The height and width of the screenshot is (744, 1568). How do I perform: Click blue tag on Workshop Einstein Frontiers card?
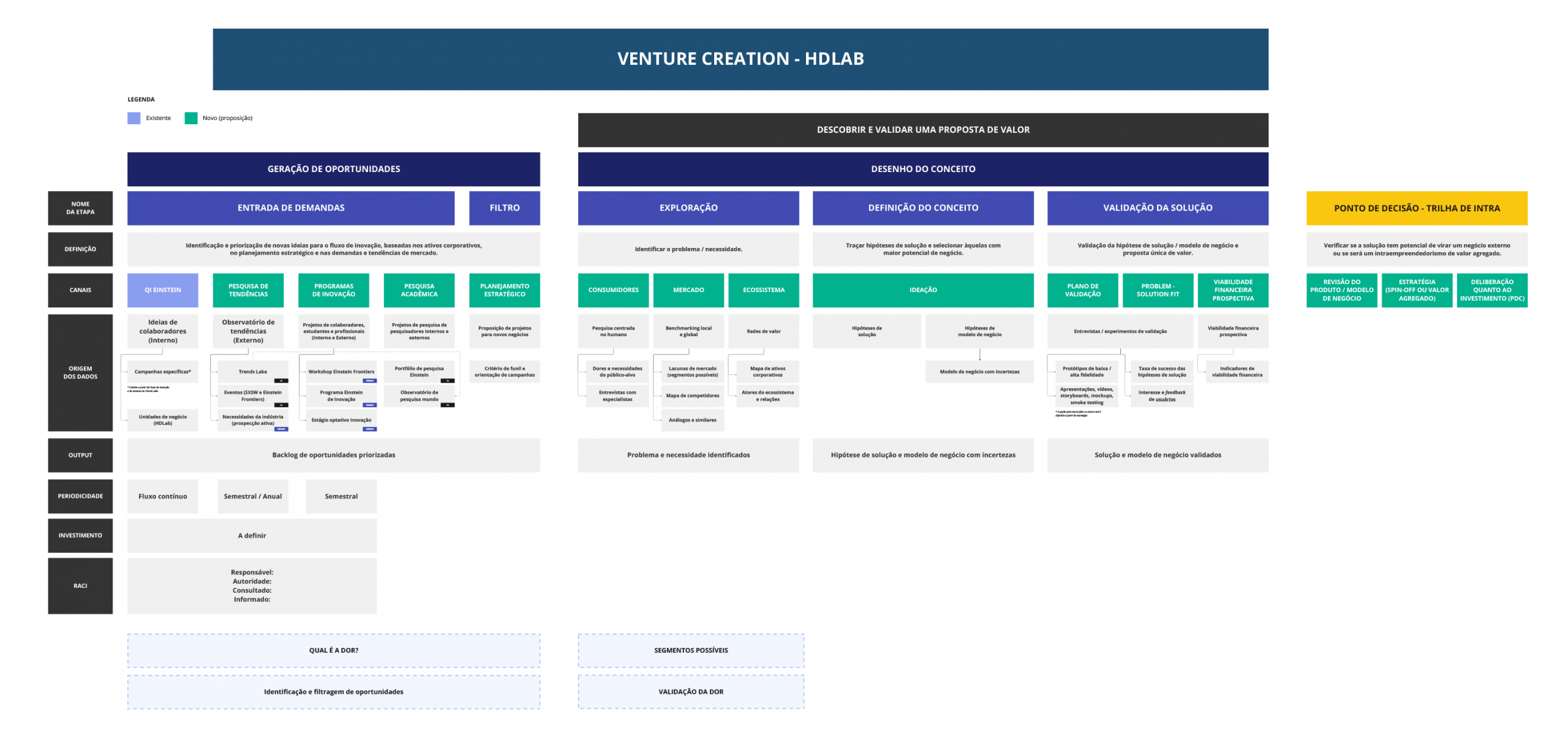click(369, 381)
